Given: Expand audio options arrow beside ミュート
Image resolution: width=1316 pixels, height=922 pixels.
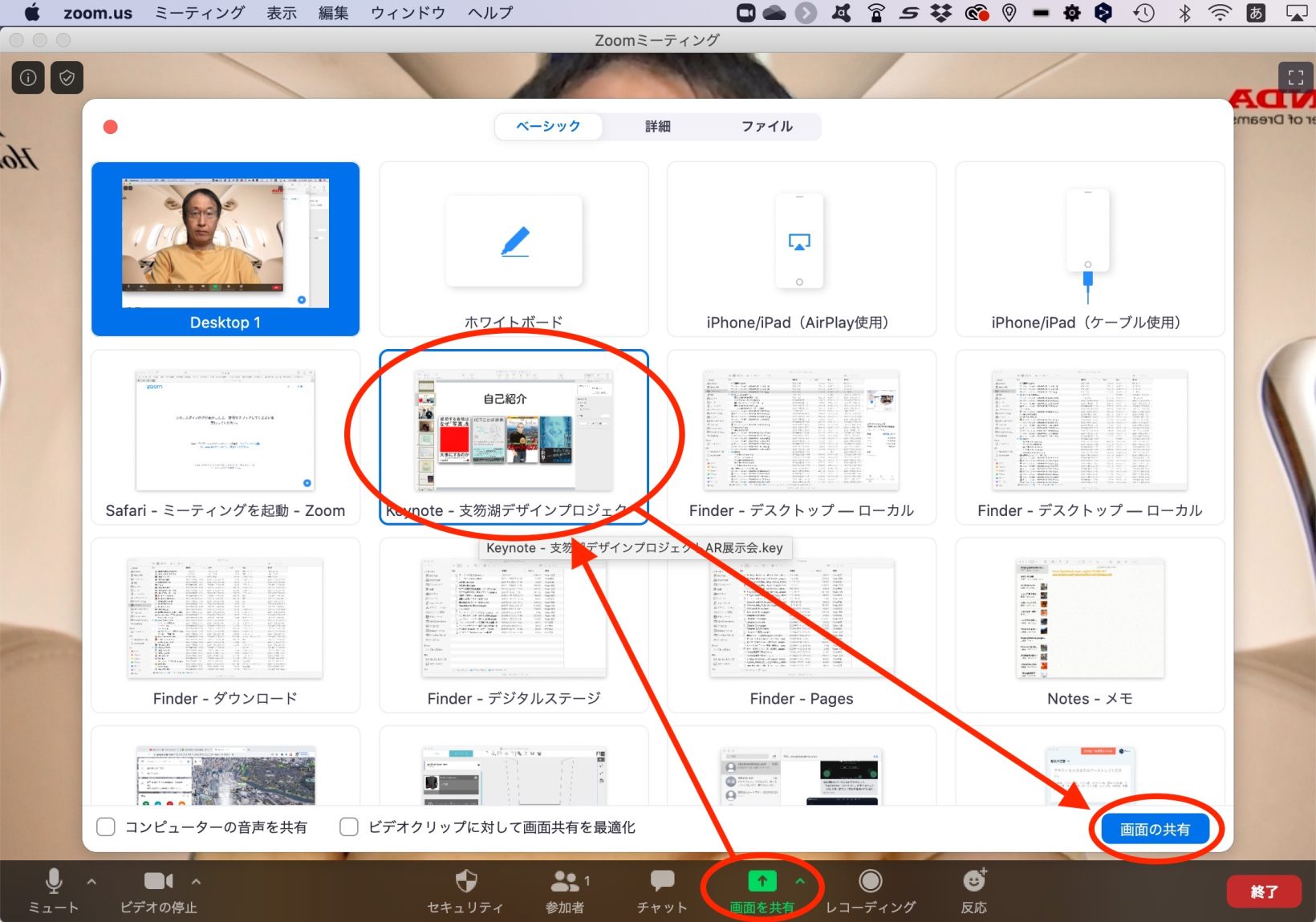Looking at the screenshot, I should [x=92, y=881].
